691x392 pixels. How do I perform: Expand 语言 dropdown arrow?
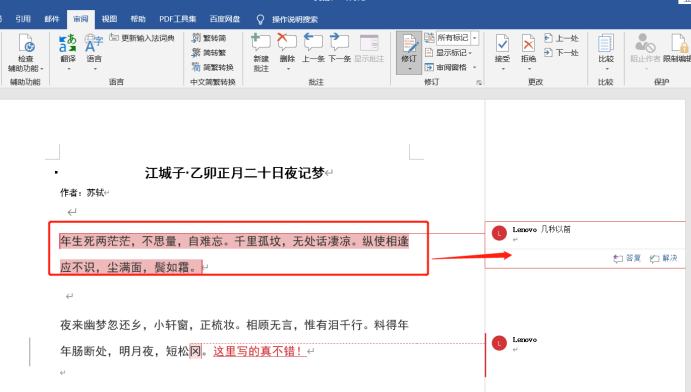(x=94, y=69)
